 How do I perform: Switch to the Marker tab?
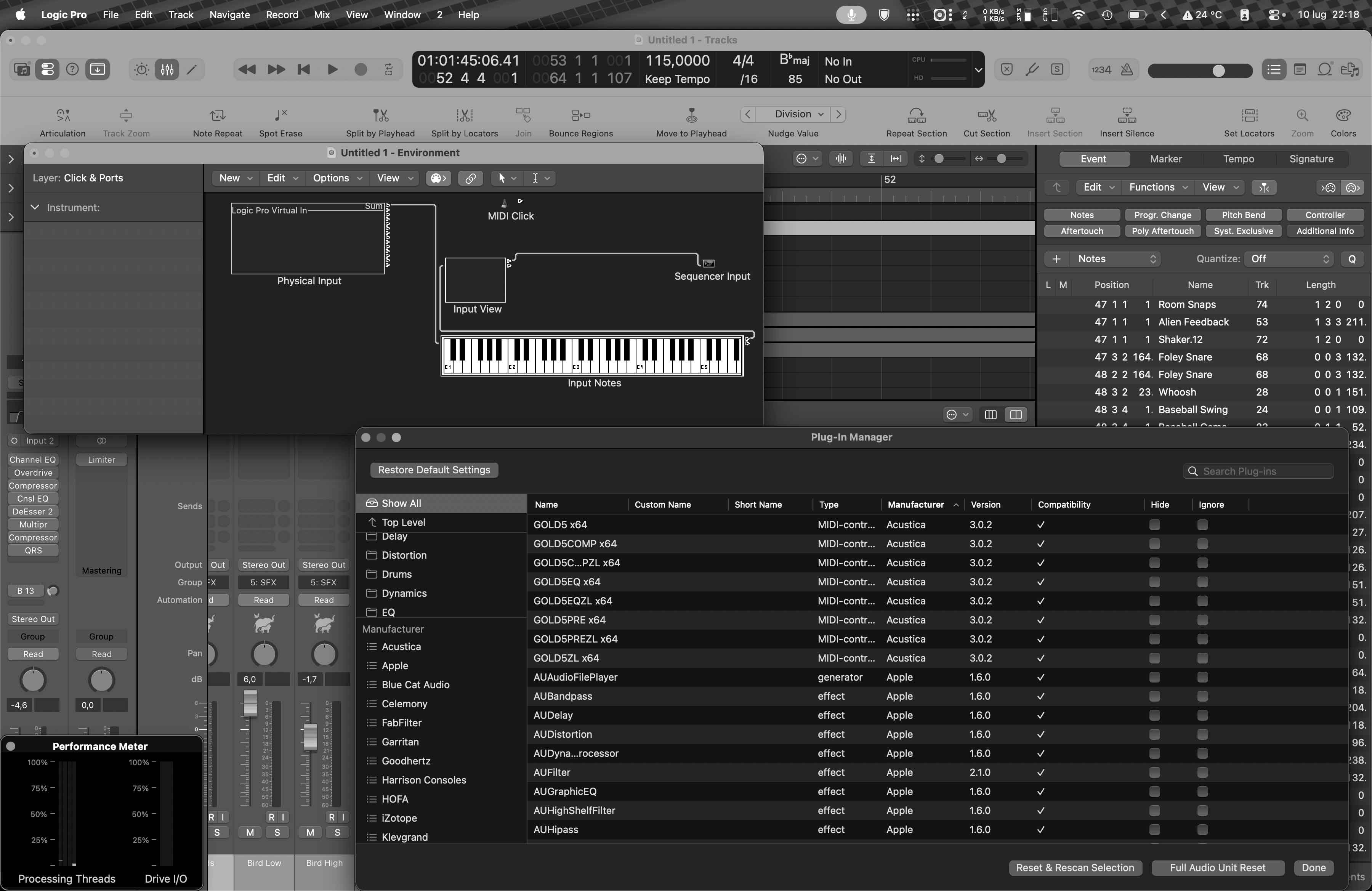[1165, 159]
